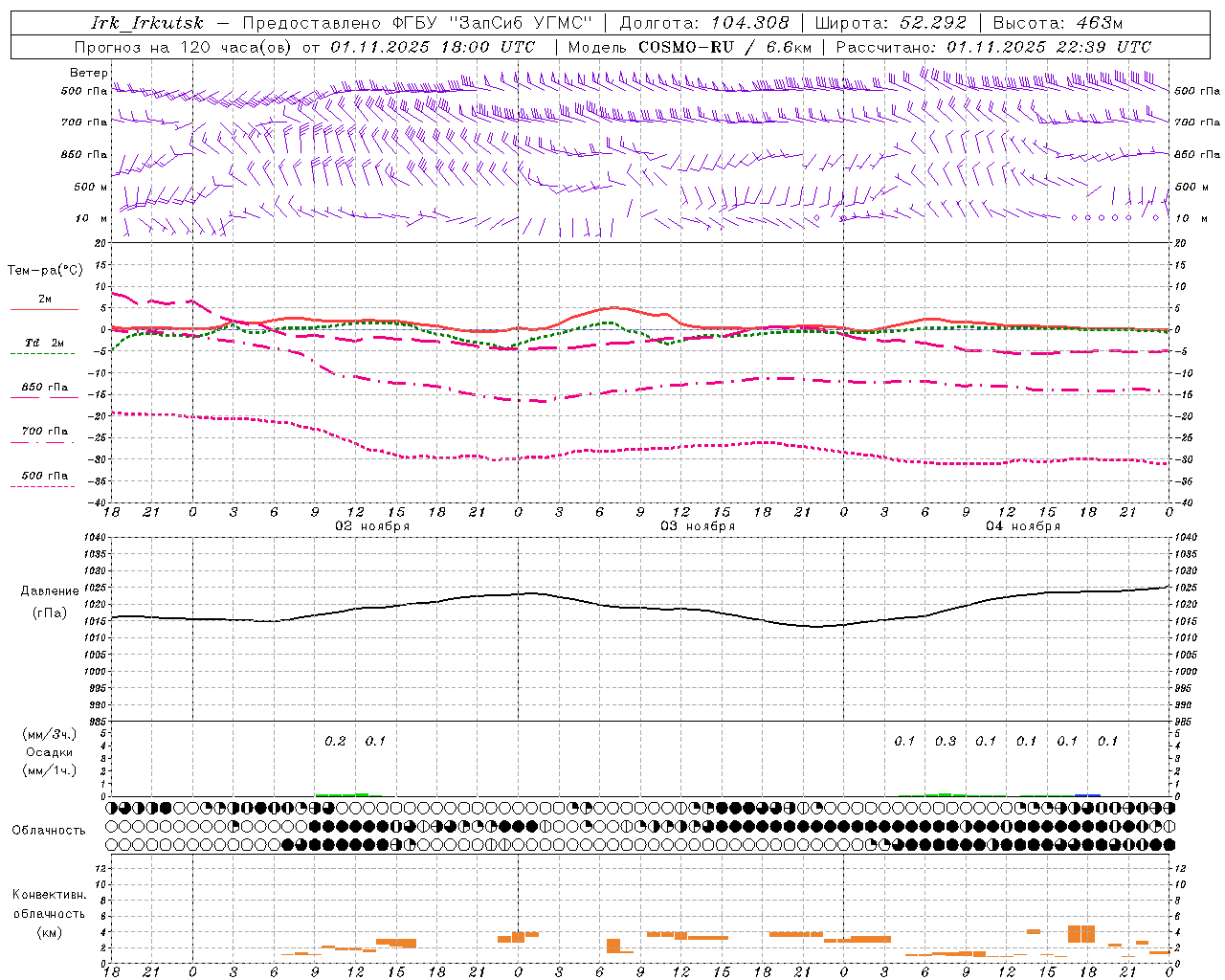Click the Широта: 52.292 header field

(x=891, y=23)
